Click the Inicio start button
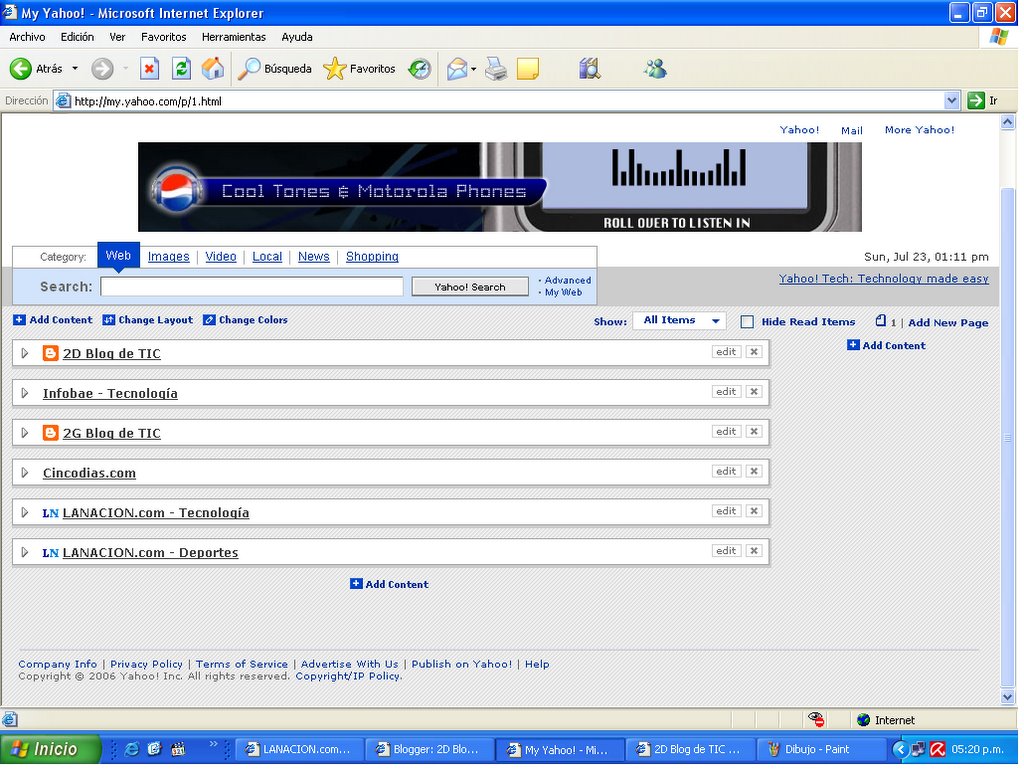Image resolution: width=1024 pixels, height=773 pixels. 50,749
